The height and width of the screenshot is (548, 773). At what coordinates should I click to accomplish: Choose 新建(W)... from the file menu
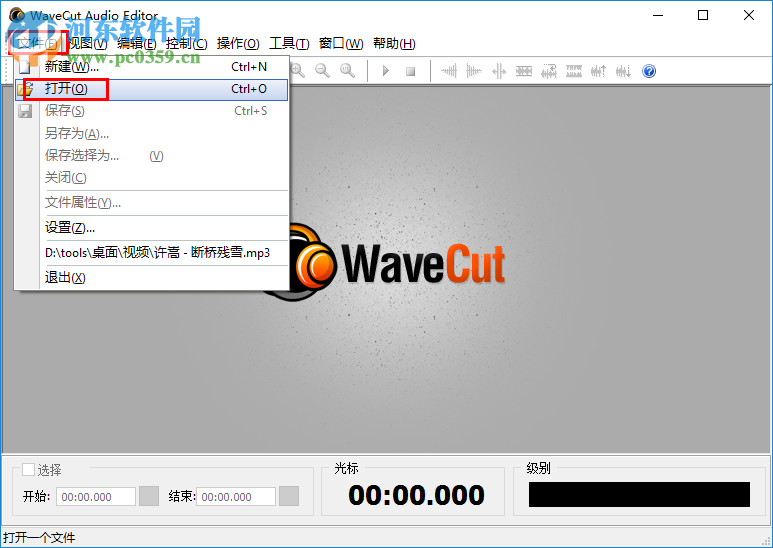[x=151, y=67]
